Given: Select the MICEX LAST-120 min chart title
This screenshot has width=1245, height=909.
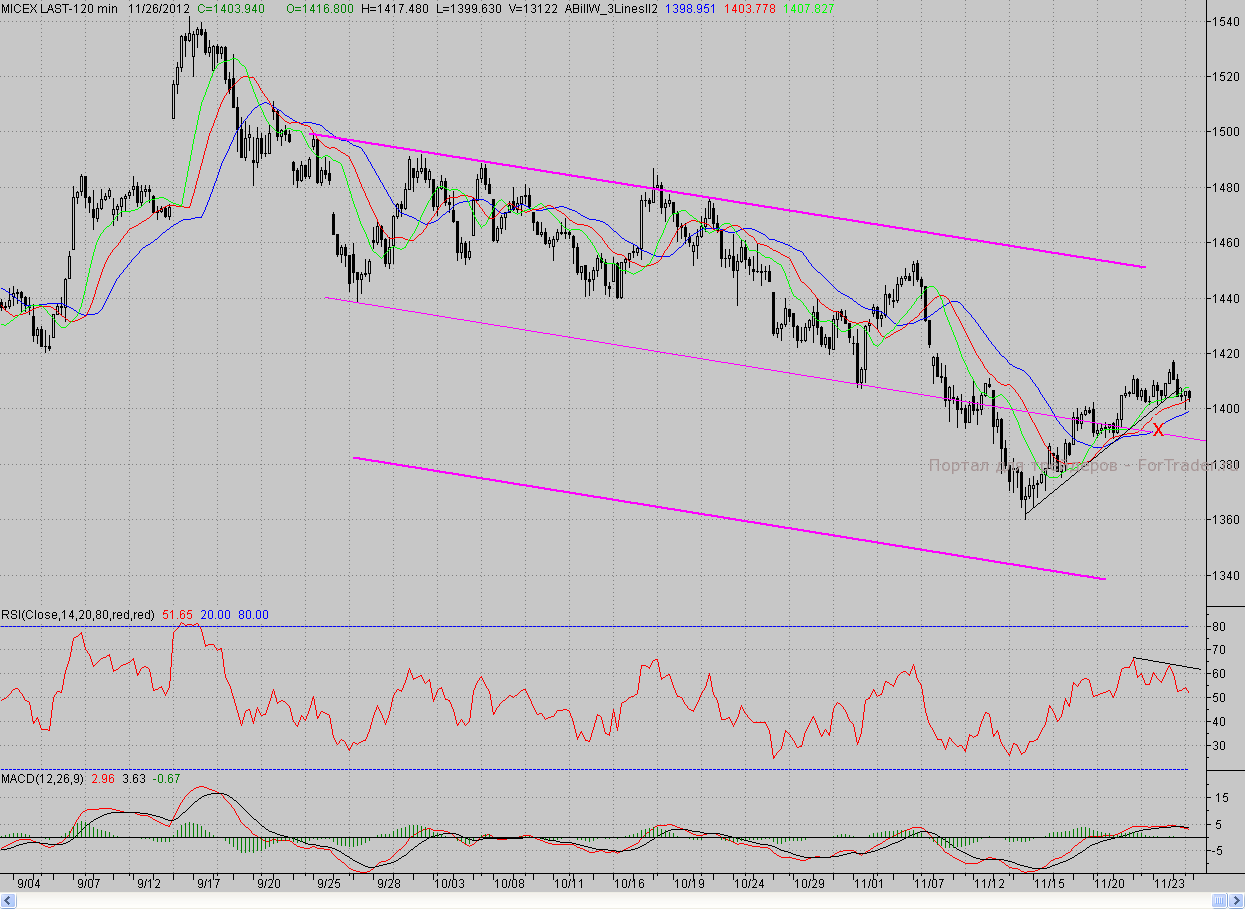Looking at the screenshot, I should pos(59,8).
